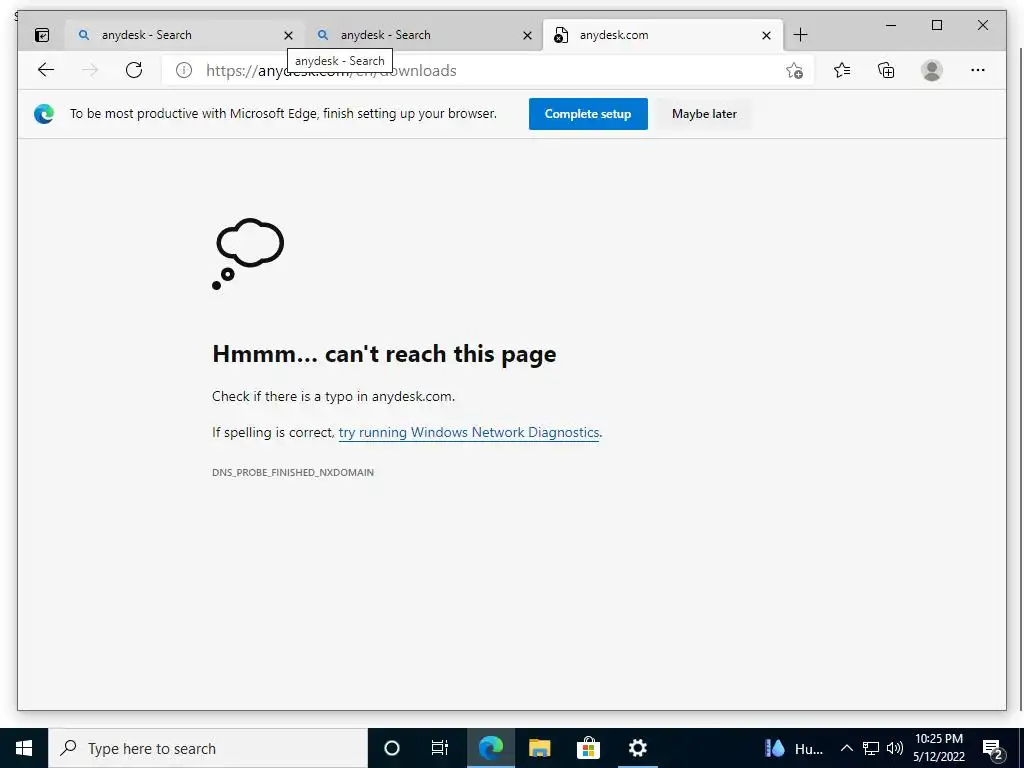This screenshot has height=768, width=1024.
Task: Open volume control in tray
Action: (895, 748)
